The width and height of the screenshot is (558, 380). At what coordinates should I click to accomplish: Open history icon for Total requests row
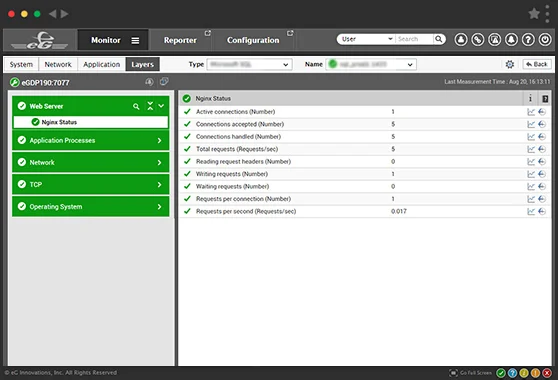tap(542, 149)
